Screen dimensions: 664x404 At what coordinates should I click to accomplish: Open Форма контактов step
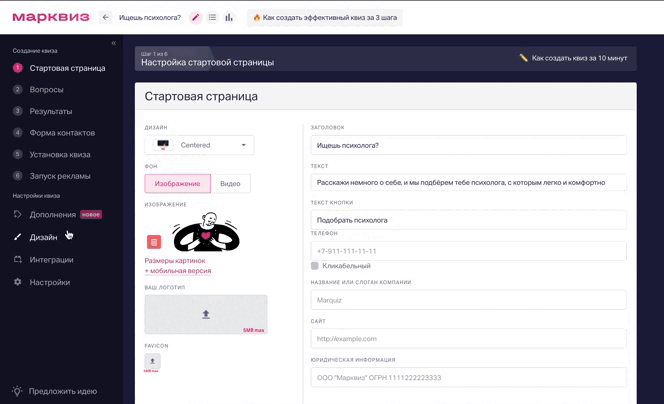point(62,133)
